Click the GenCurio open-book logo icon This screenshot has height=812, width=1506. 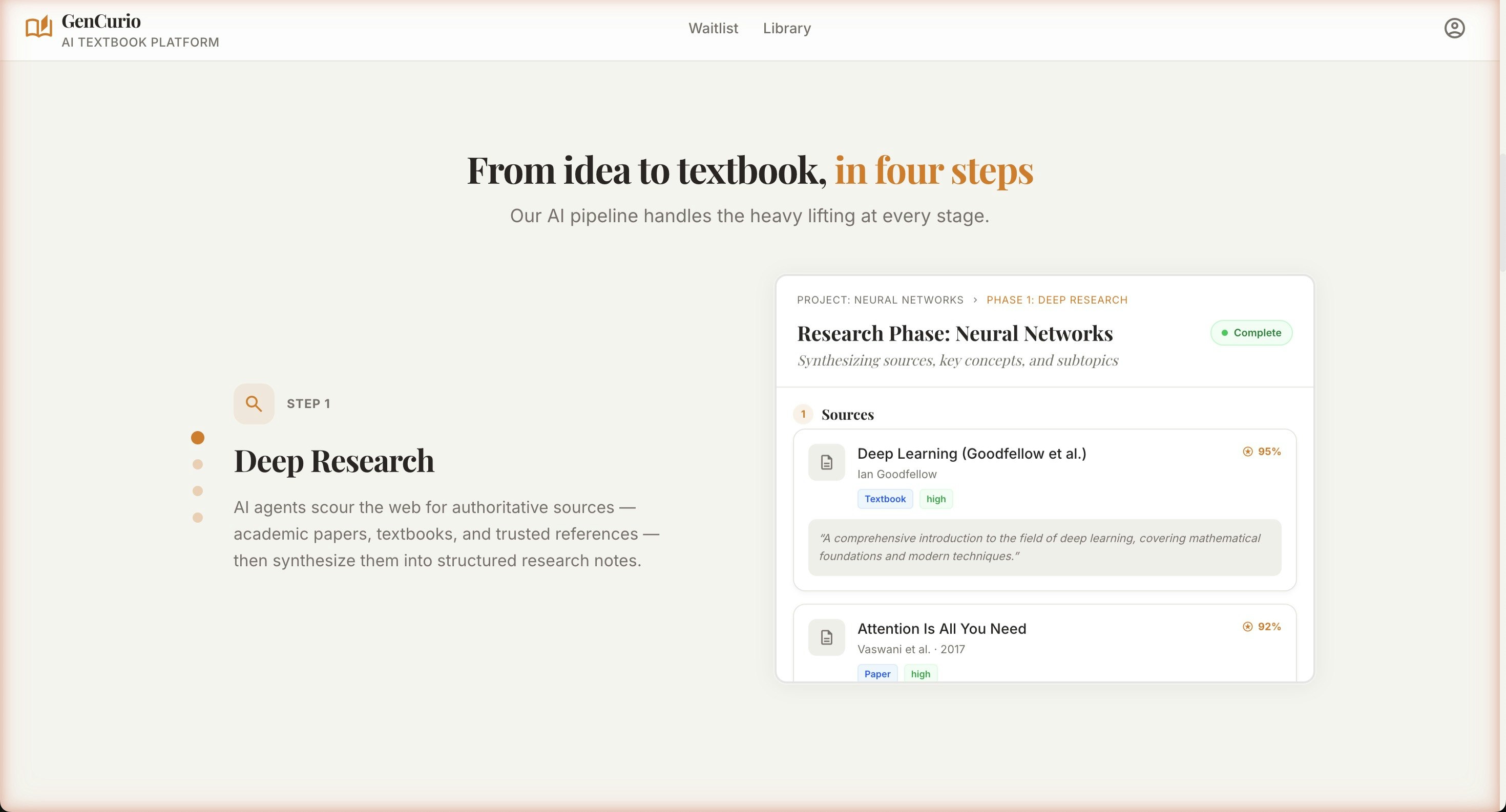pos(38,27)
